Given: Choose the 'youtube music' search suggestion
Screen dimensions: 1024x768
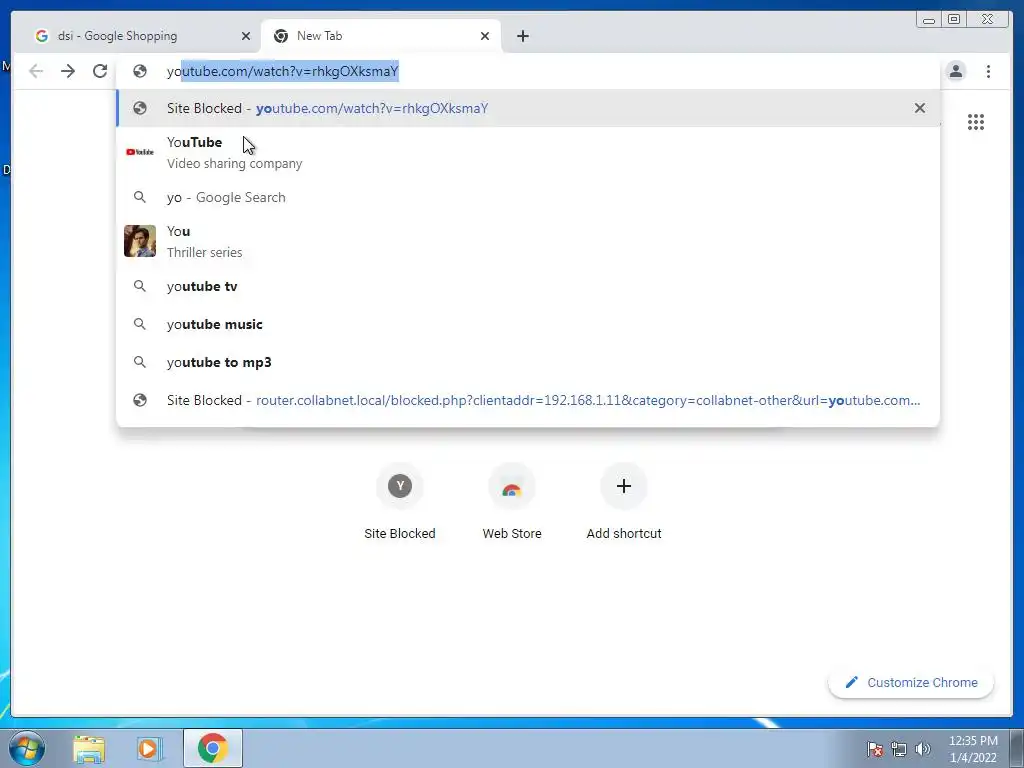Looking at the screenshot, I should (x=528, y=324).
